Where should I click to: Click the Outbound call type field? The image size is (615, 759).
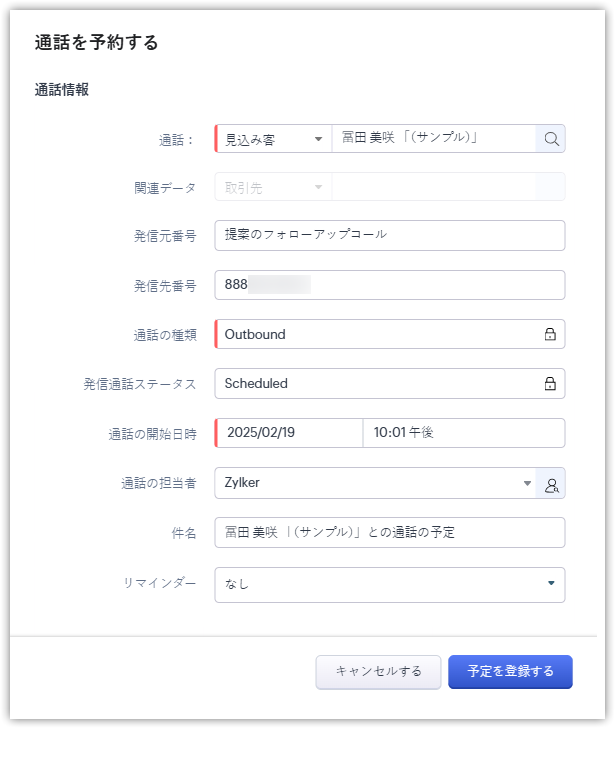pos(380,334)
